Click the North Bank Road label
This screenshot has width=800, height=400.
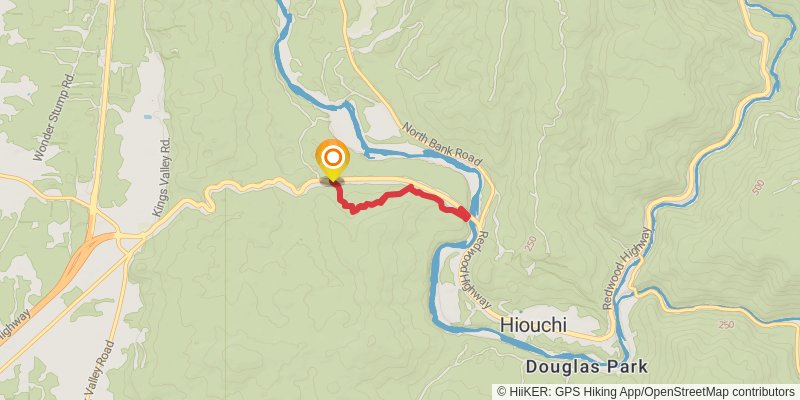[x=442, y=144]
